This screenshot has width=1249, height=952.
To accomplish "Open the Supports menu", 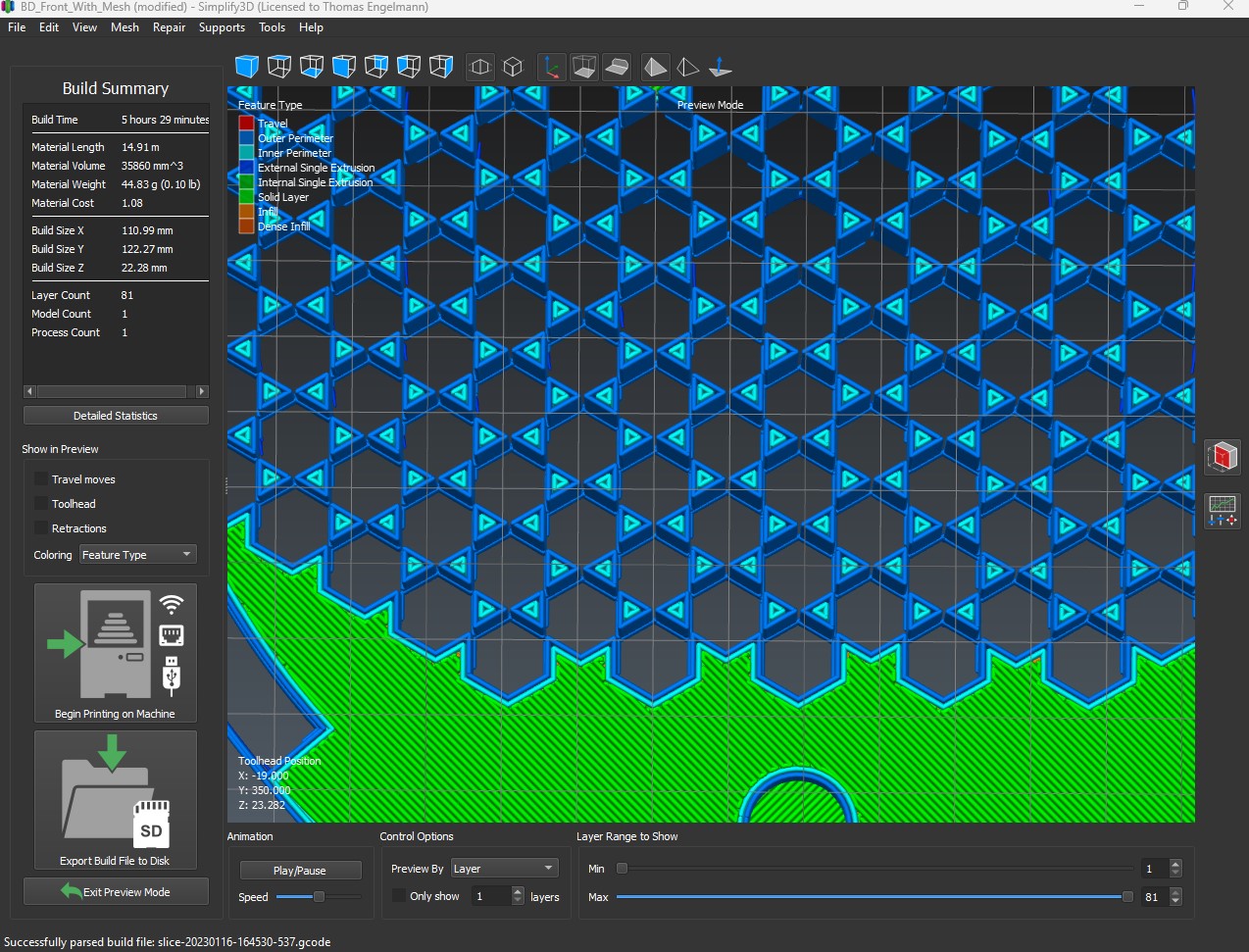I will [222, 27].
